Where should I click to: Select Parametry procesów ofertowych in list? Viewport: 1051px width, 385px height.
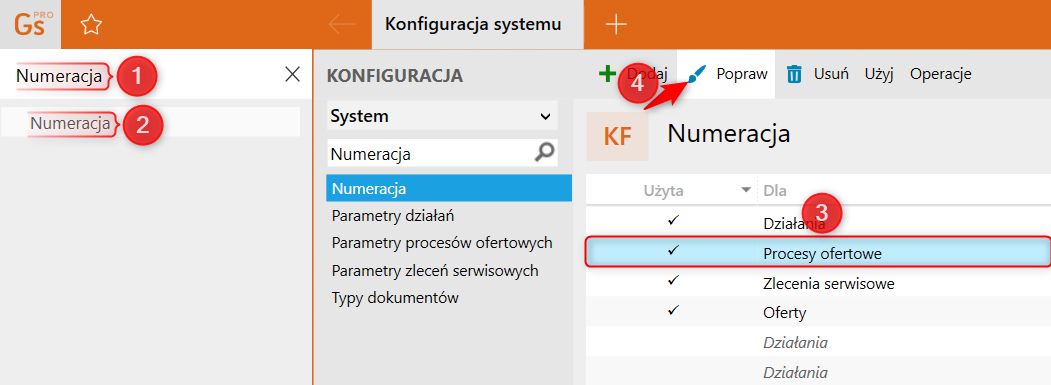pos(442,243)
